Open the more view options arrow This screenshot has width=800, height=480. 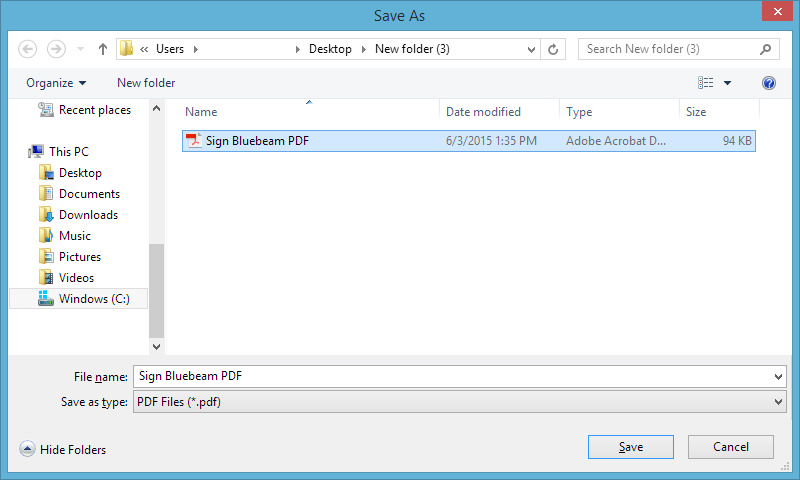(728, 83)
